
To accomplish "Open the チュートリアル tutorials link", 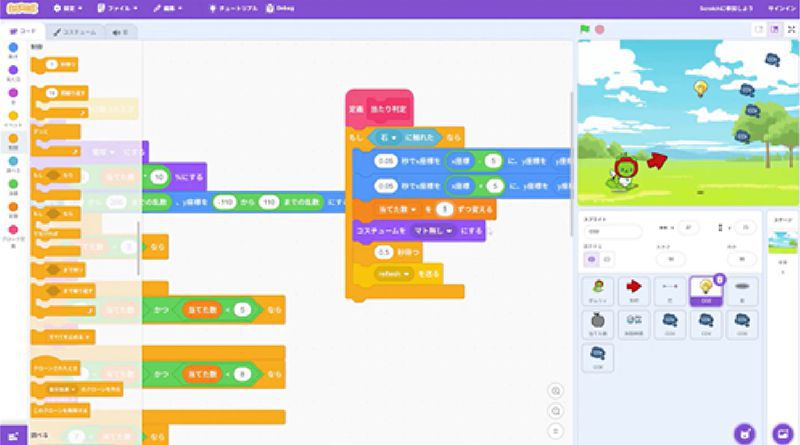I will 234,8.
